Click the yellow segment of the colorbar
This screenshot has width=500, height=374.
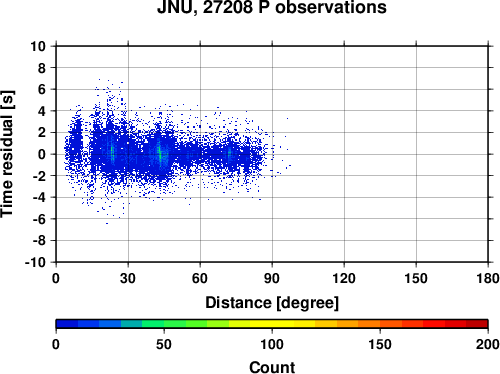point(272,324)
